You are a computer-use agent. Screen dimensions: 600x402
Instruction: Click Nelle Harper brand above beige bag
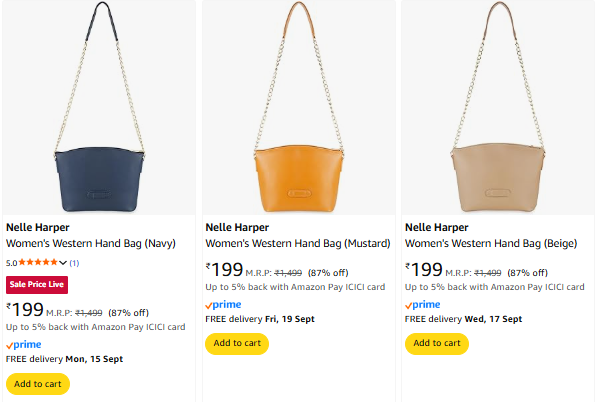point(437,227)
